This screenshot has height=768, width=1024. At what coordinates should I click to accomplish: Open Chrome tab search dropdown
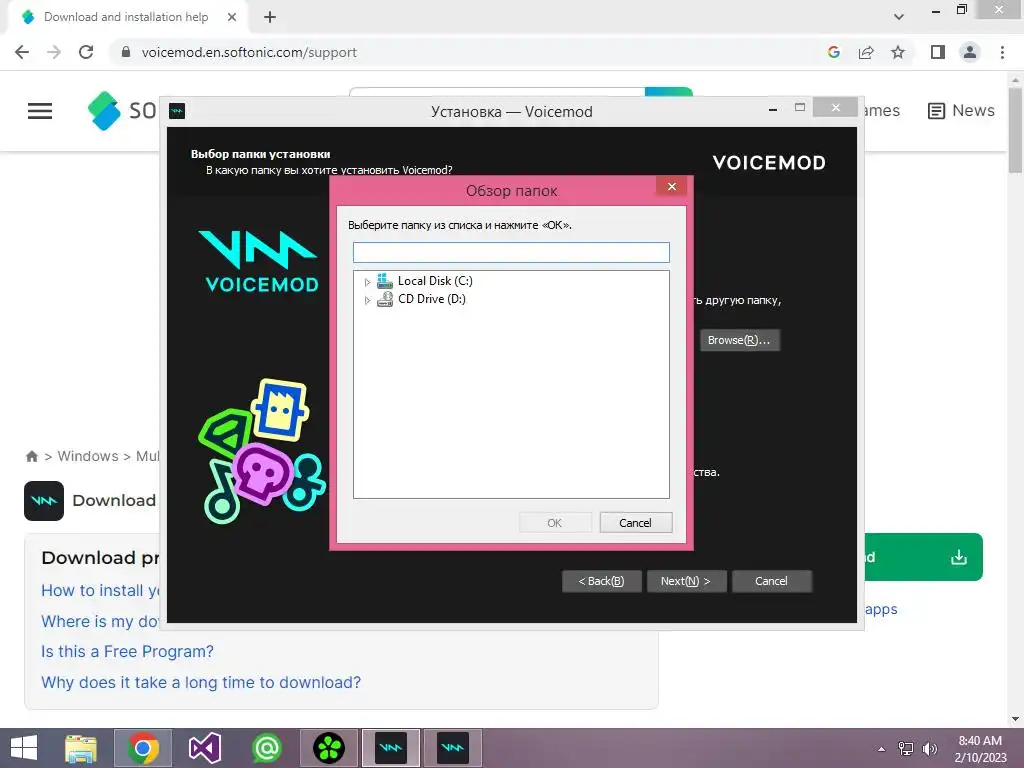[x=899, y=17]
